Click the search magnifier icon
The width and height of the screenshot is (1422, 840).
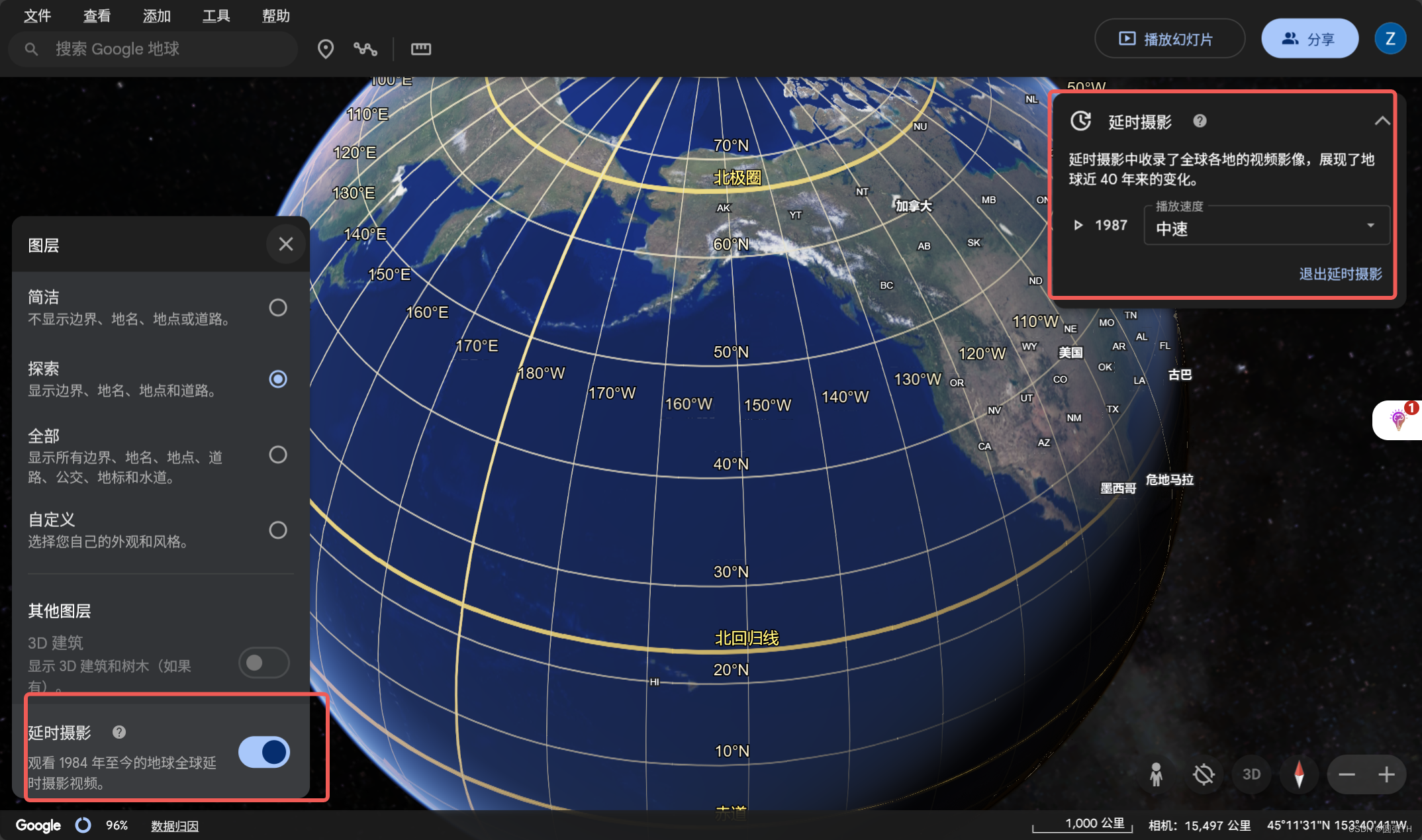pos(31,49)
